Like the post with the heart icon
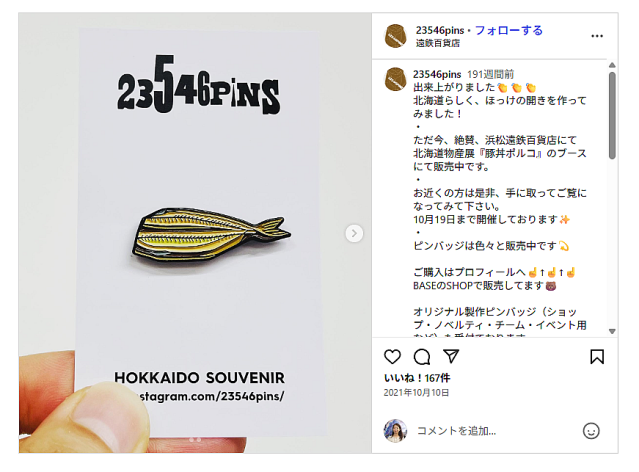The image size is (639, 472). (x=392, y=357)
